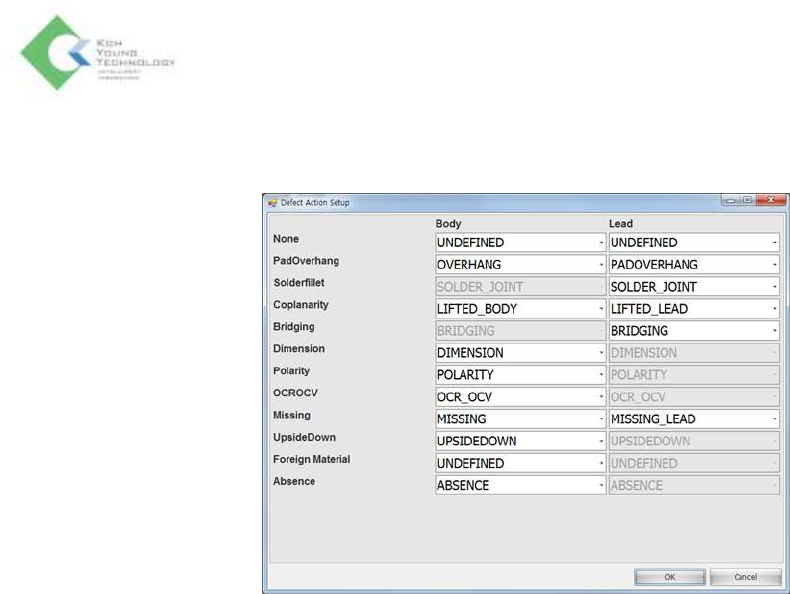Expand the Dimension Body DIMENSION dropdown

click(x=520, y=353)
